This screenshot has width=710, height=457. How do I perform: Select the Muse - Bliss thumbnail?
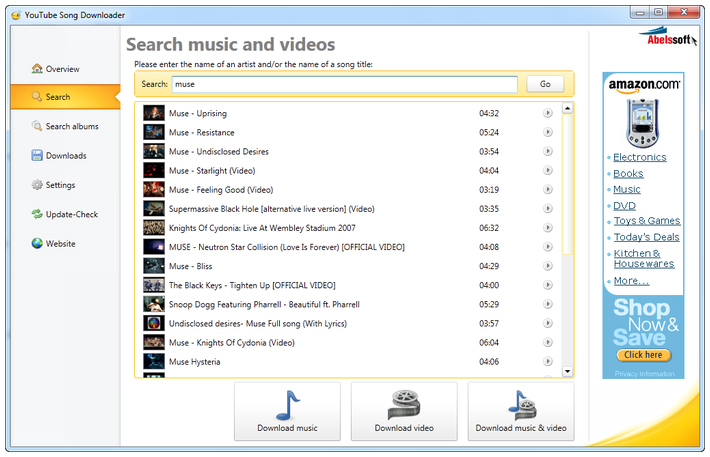click(x=153, y=266)
